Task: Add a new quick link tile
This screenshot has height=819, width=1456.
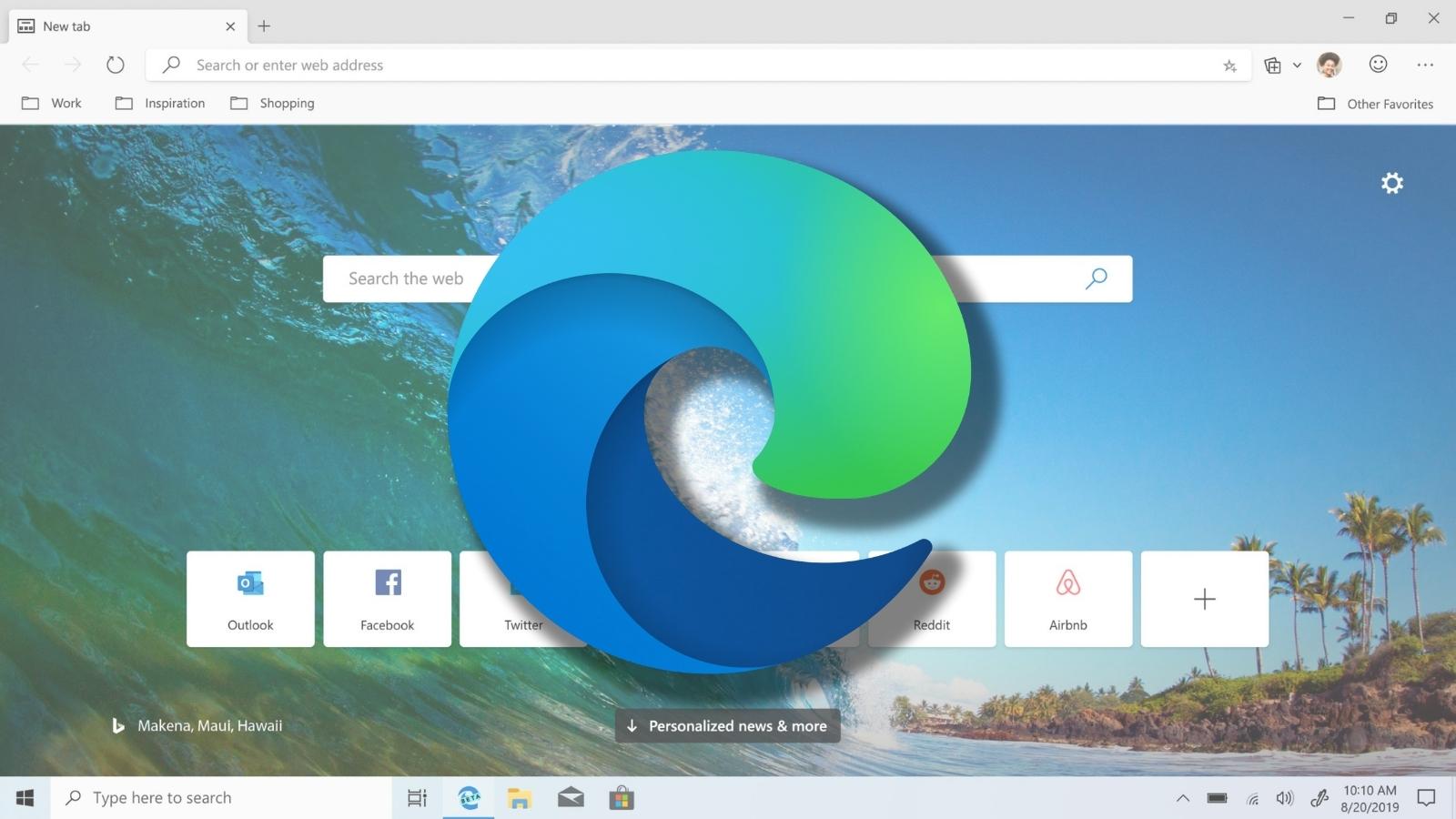Action: pyautogui.click(x=1204, y=599)
